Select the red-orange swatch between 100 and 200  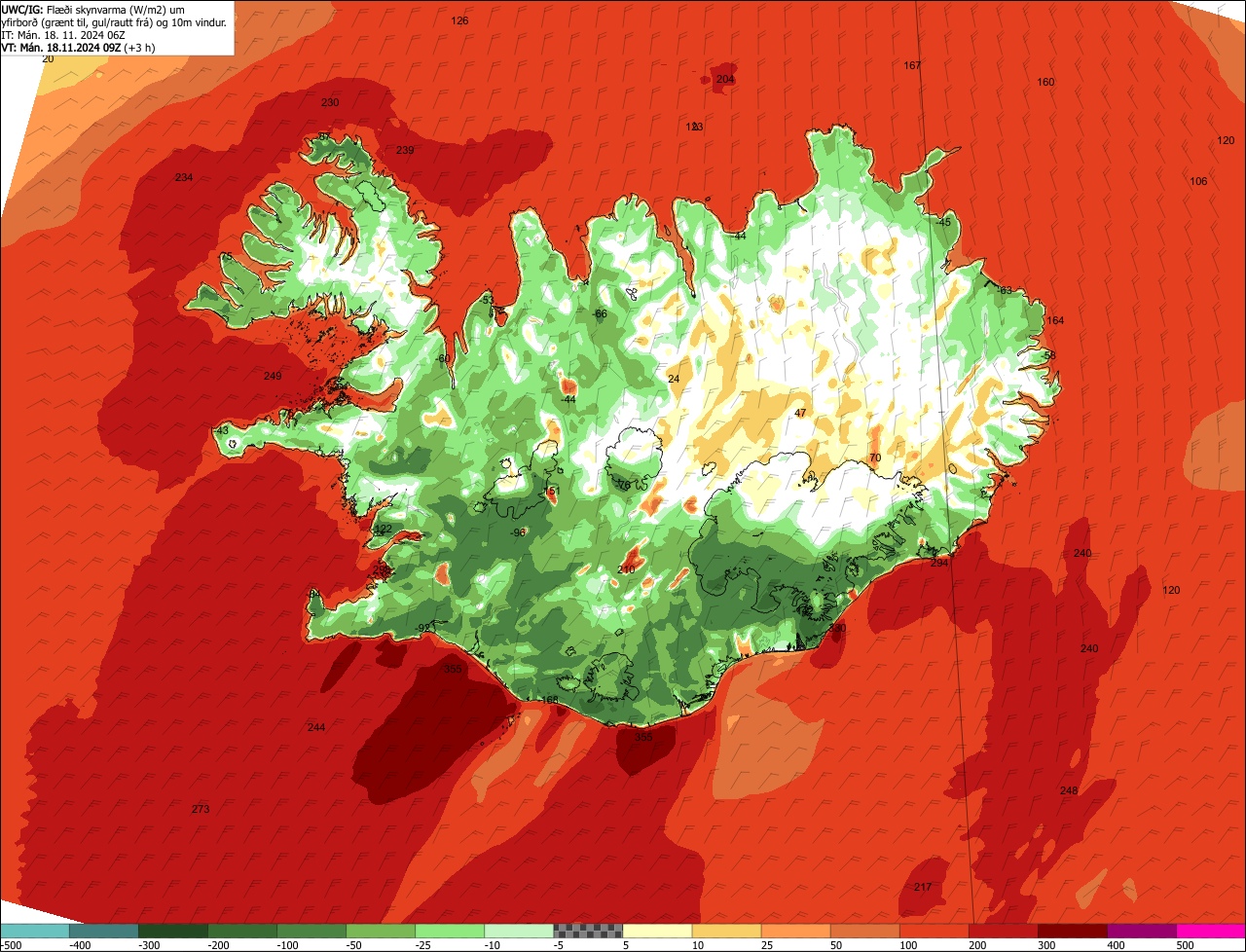pos(934,931)
